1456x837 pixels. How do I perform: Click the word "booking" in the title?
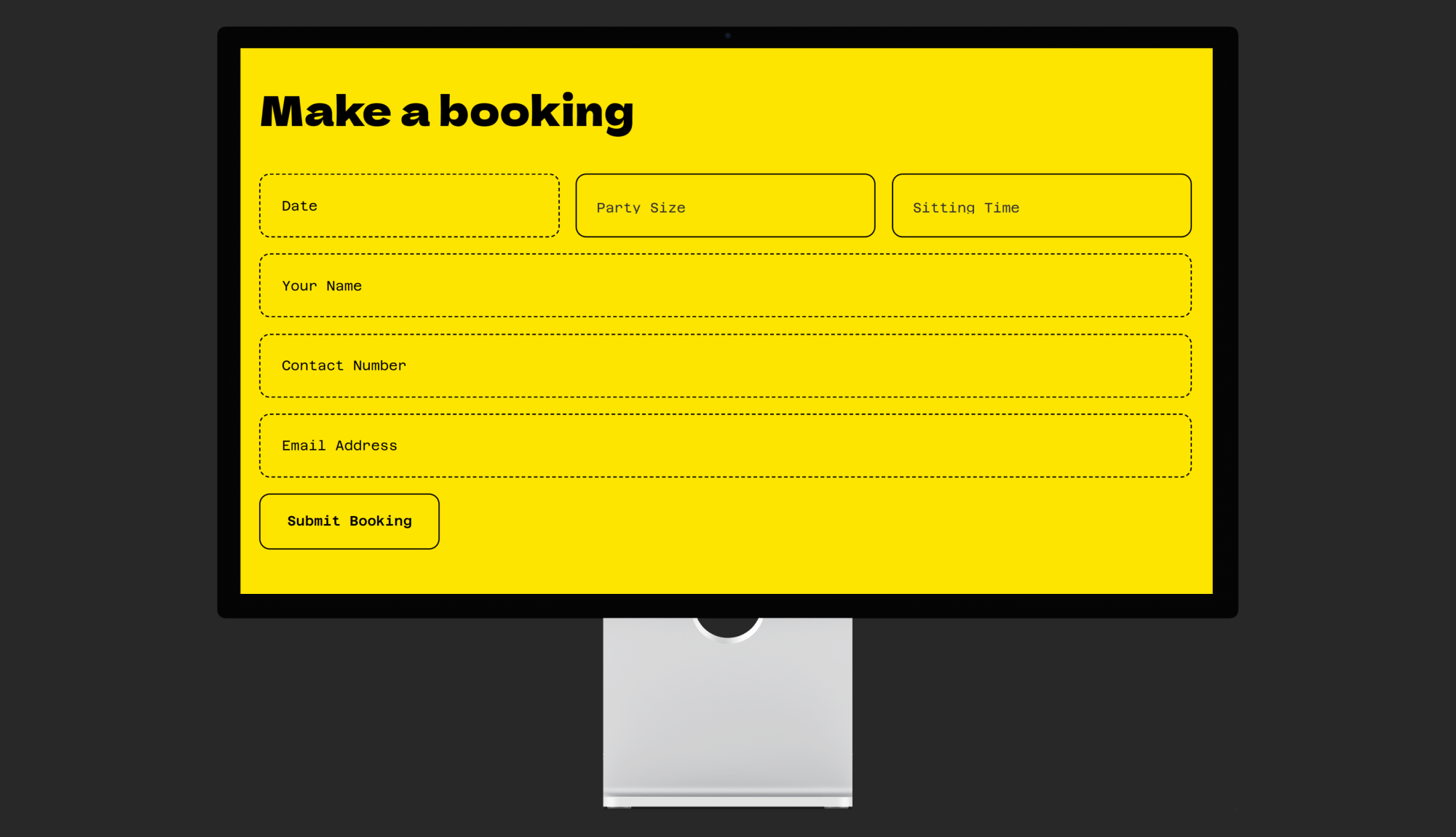tap(536, 112)
